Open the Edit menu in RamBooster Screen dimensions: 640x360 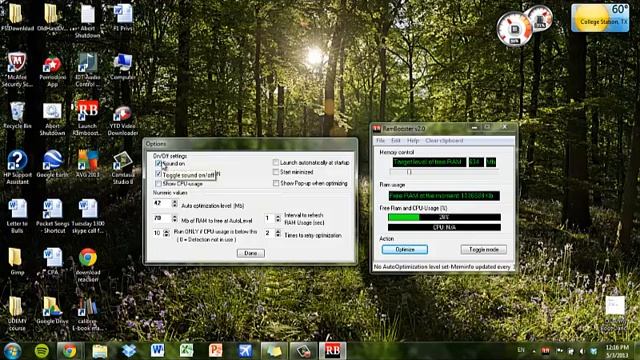[396, 140]
